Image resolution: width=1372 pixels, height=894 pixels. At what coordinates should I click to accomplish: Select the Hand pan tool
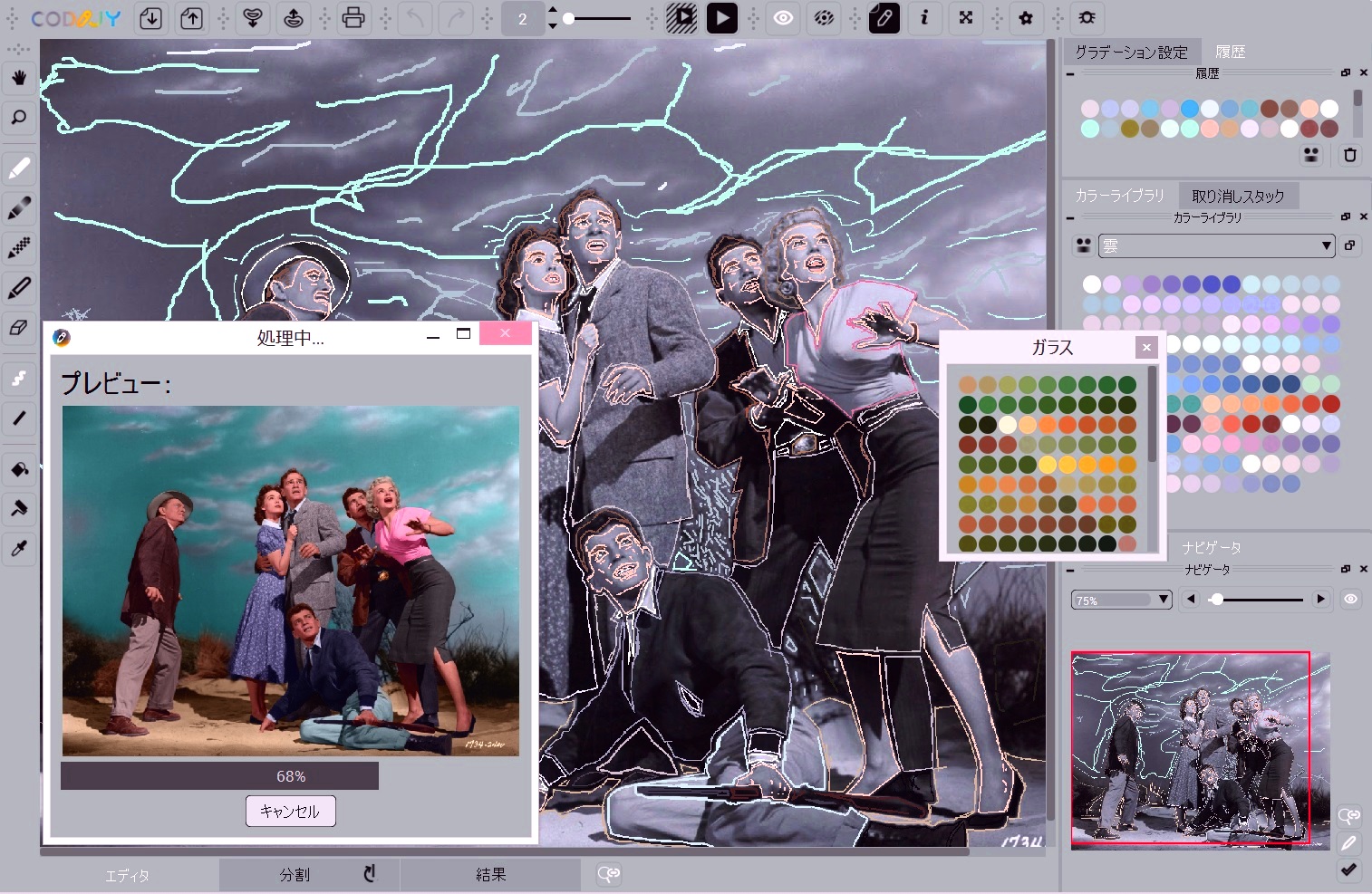tap(19, 78)
